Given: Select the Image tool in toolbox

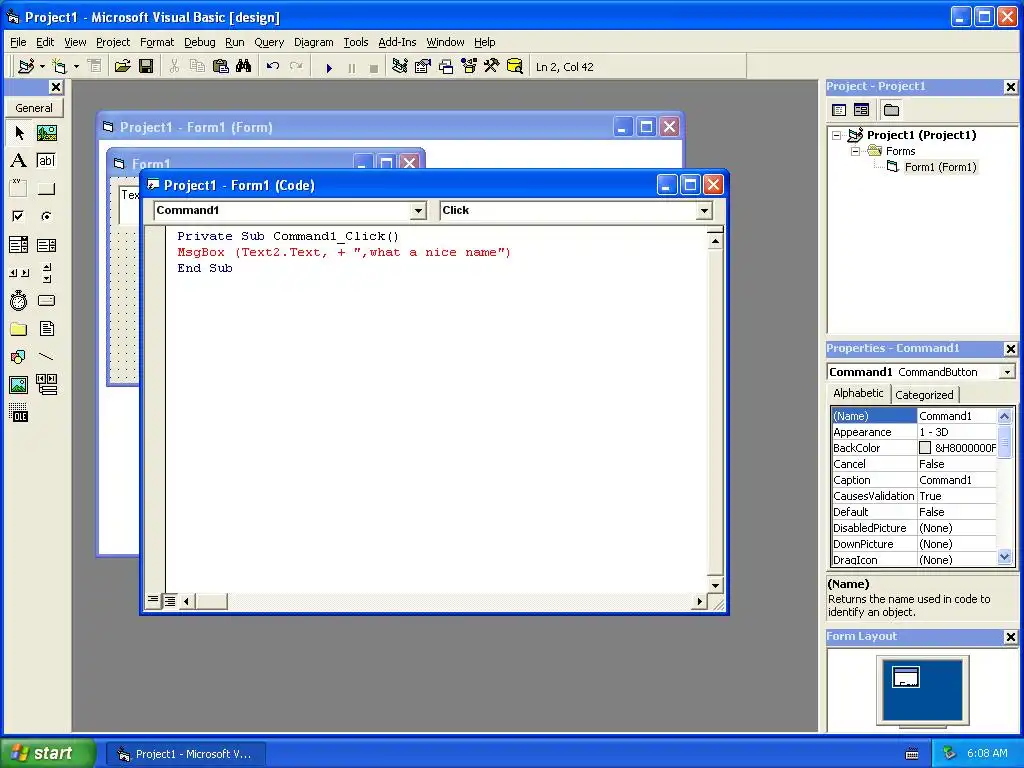Looking at the screenshot, I should (19, 385).
